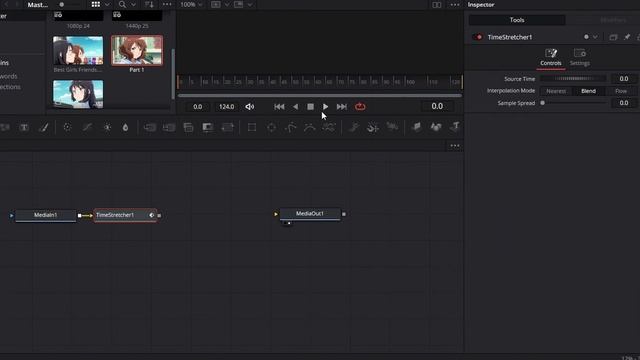Pin the TimeStretcher1 inspector controls

point(627,37)
